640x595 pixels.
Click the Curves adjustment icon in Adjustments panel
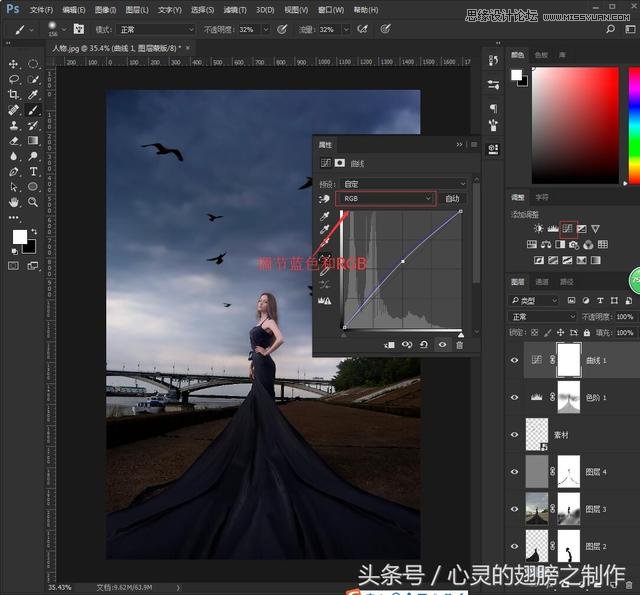[x=567, y=229]
